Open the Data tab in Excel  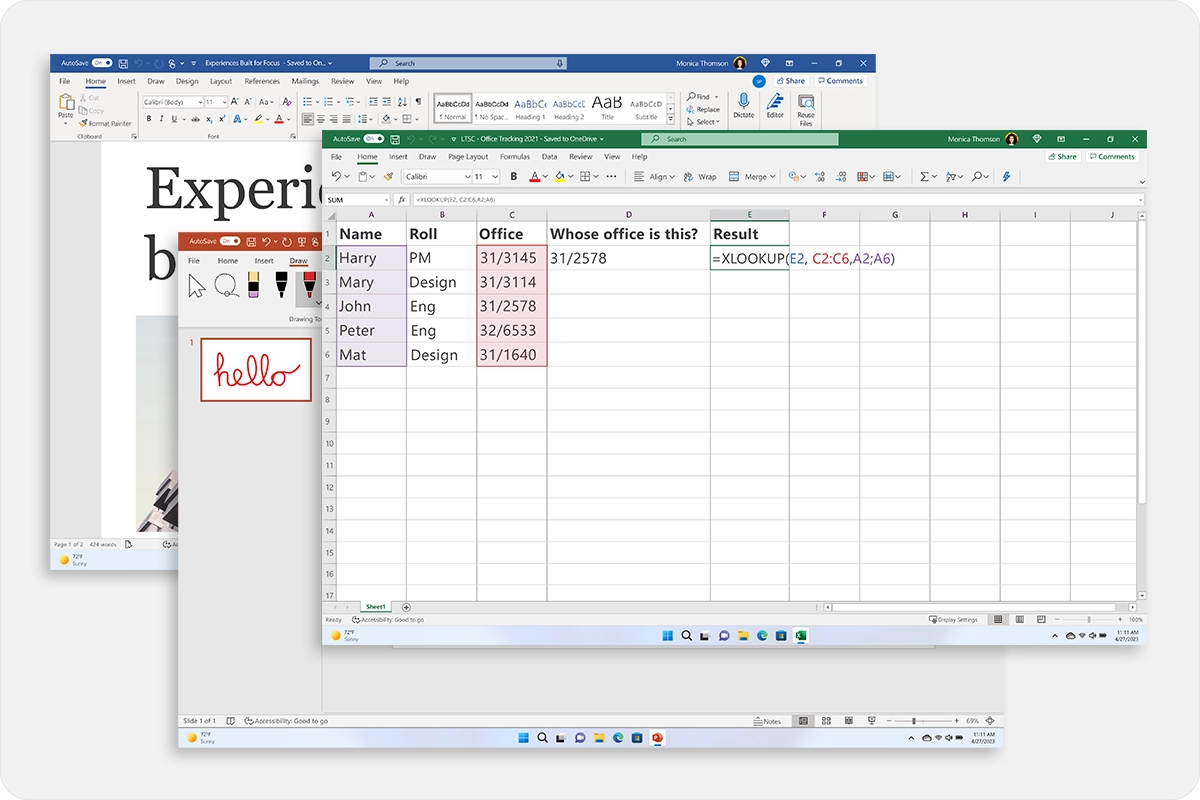[x=549, y=157]
